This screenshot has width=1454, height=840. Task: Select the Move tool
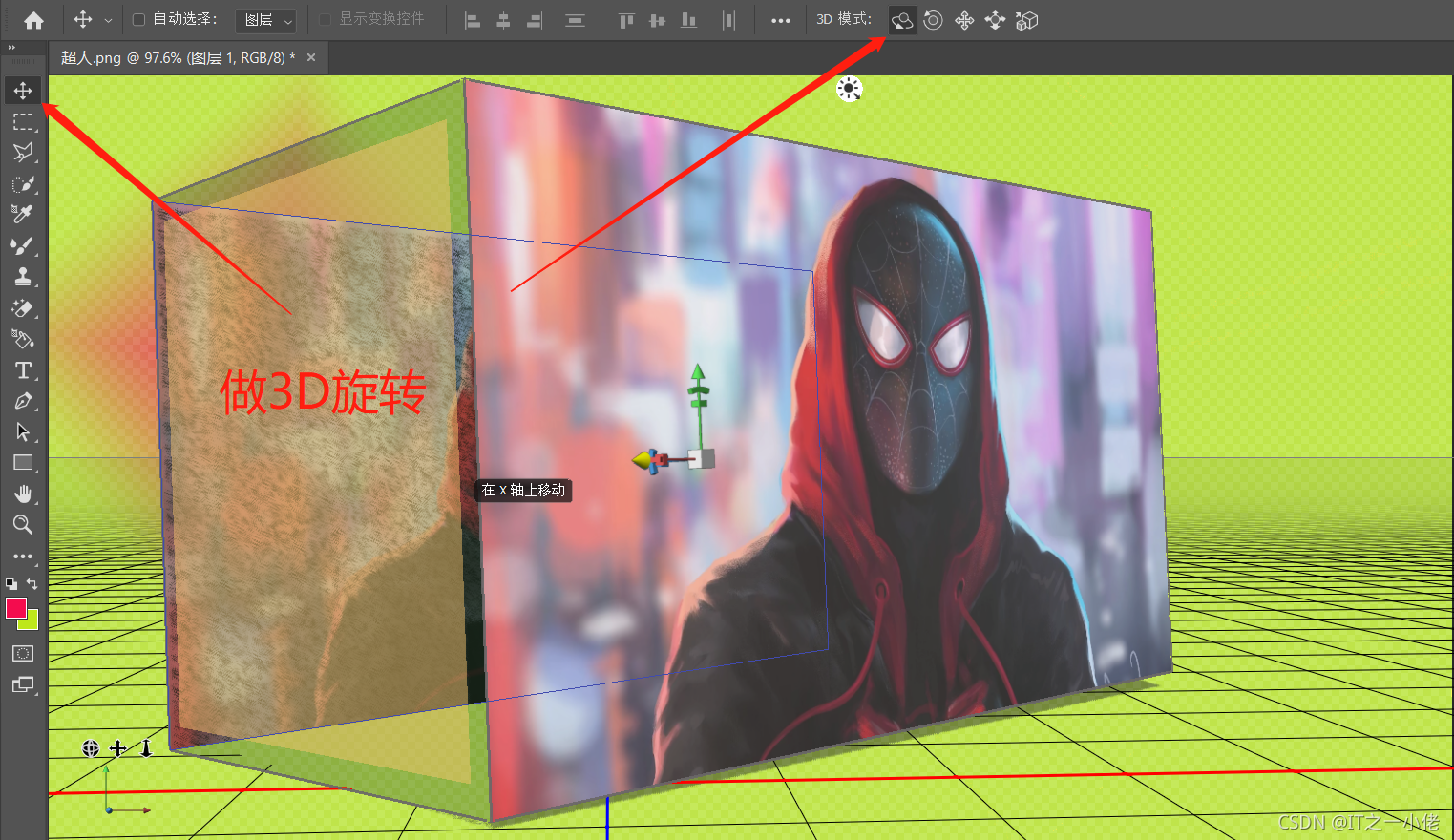pyautogui.click(x=23, y=91)
